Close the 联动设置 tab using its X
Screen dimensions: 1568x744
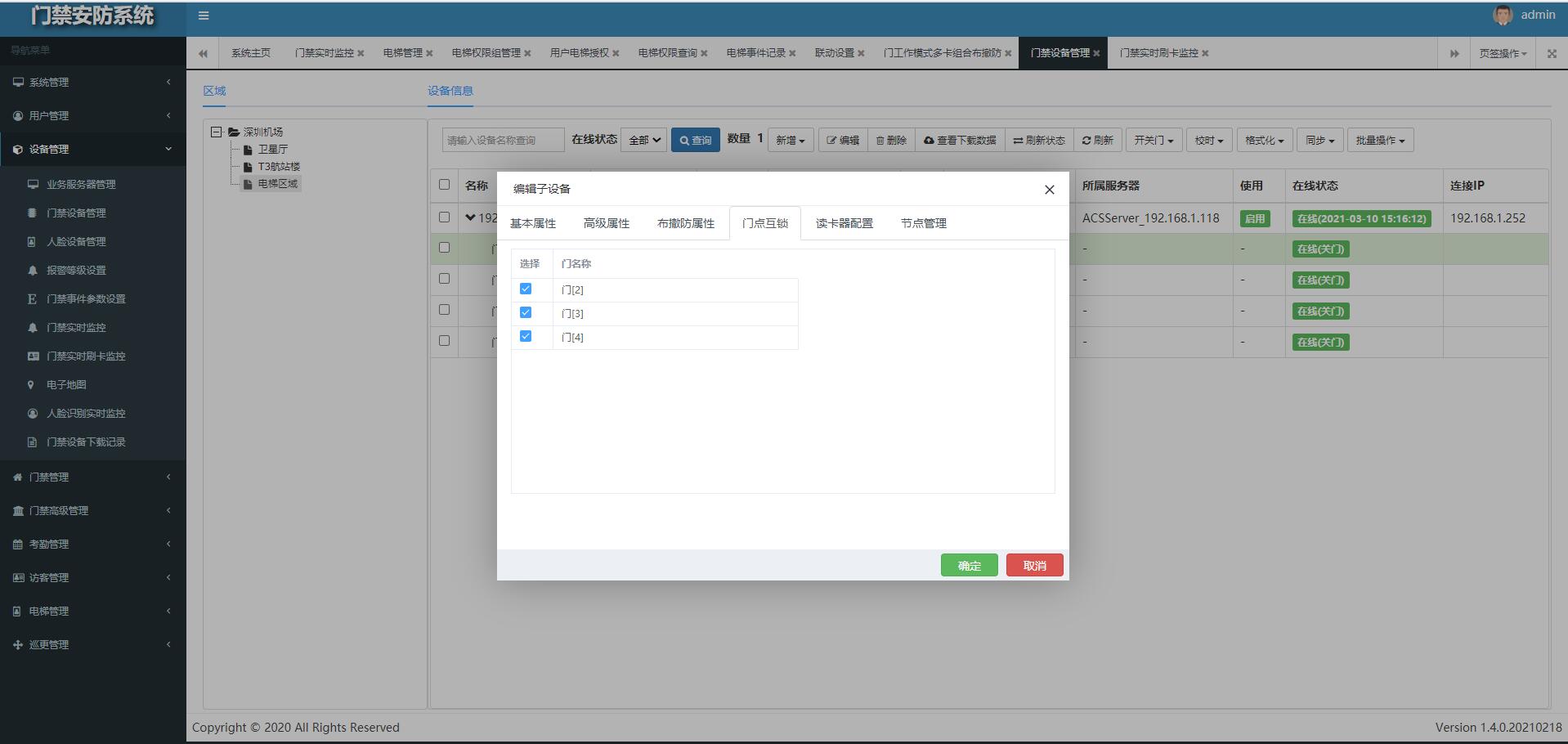click(861, 53)
